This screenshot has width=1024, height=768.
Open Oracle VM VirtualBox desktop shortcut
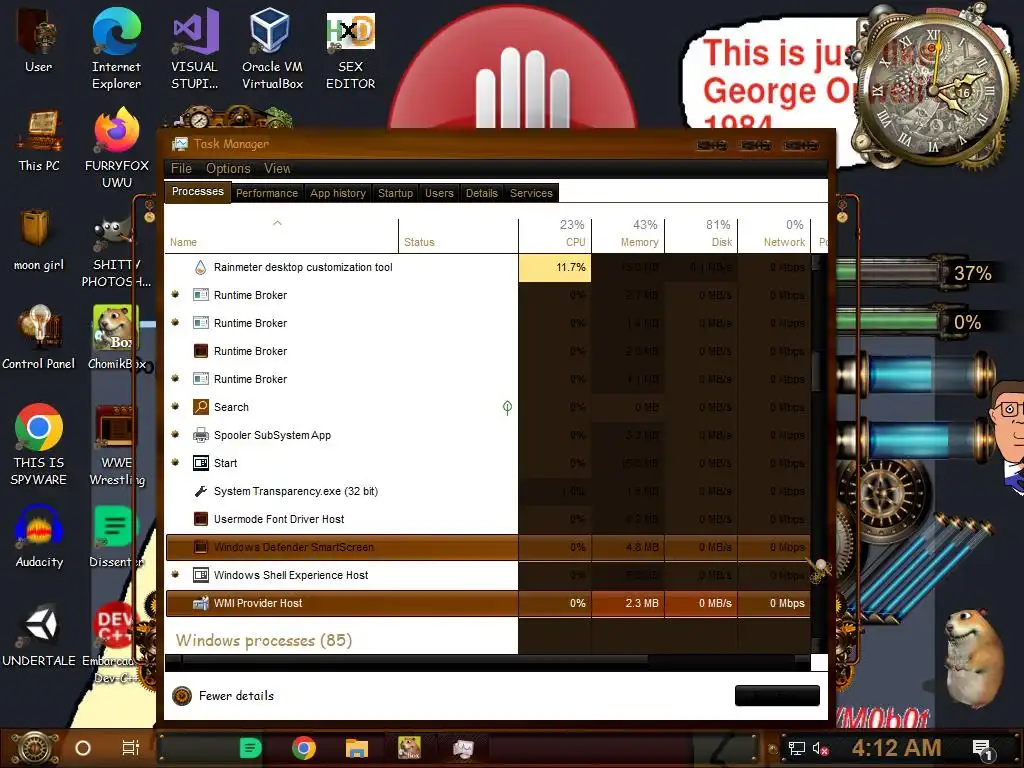[x=272, y=49]
